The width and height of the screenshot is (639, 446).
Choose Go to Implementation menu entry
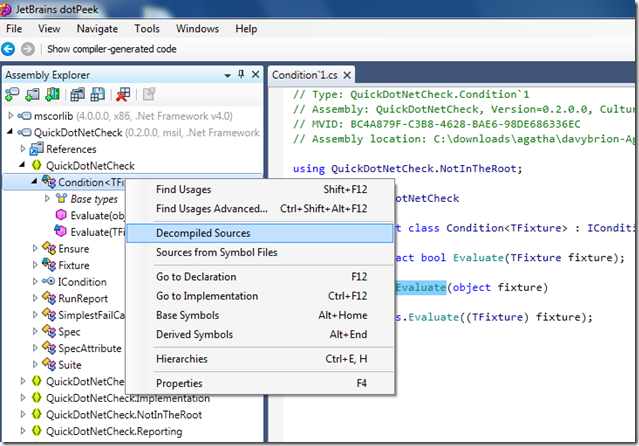click(x=261, y=296)
